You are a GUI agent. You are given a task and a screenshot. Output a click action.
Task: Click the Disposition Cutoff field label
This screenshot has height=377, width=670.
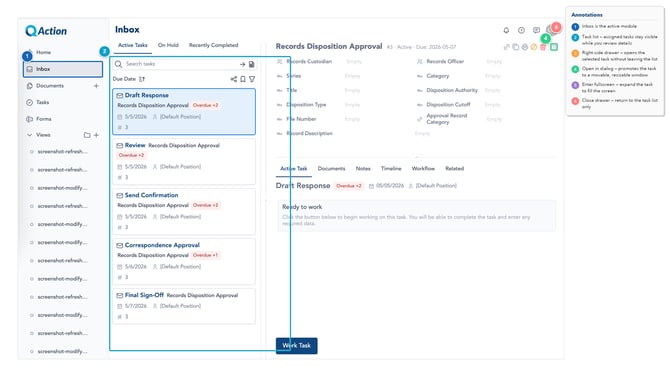[x=448, y=105]
